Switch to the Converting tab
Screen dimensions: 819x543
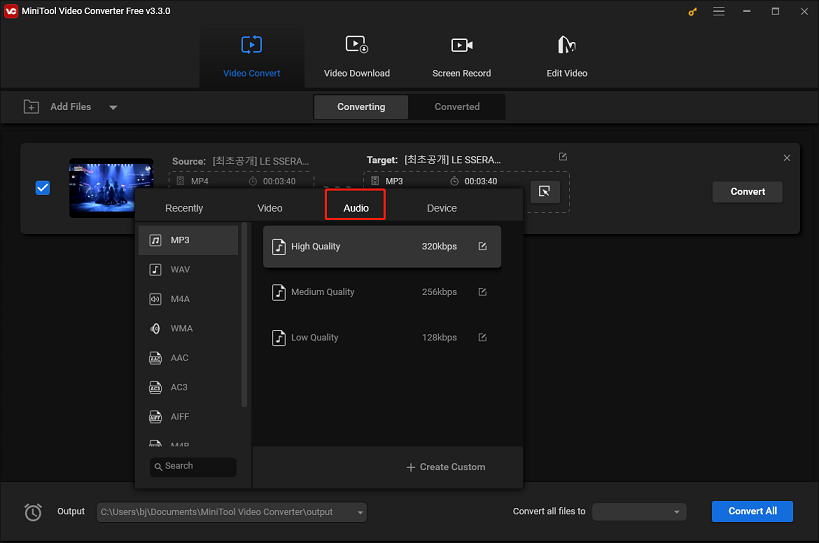[x=361, y=107]
